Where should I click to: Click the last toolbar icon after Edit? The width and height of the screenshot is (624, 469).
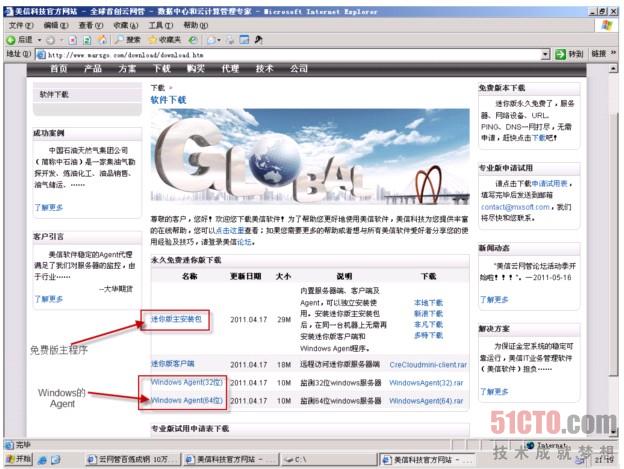click(x=259, y=40)
